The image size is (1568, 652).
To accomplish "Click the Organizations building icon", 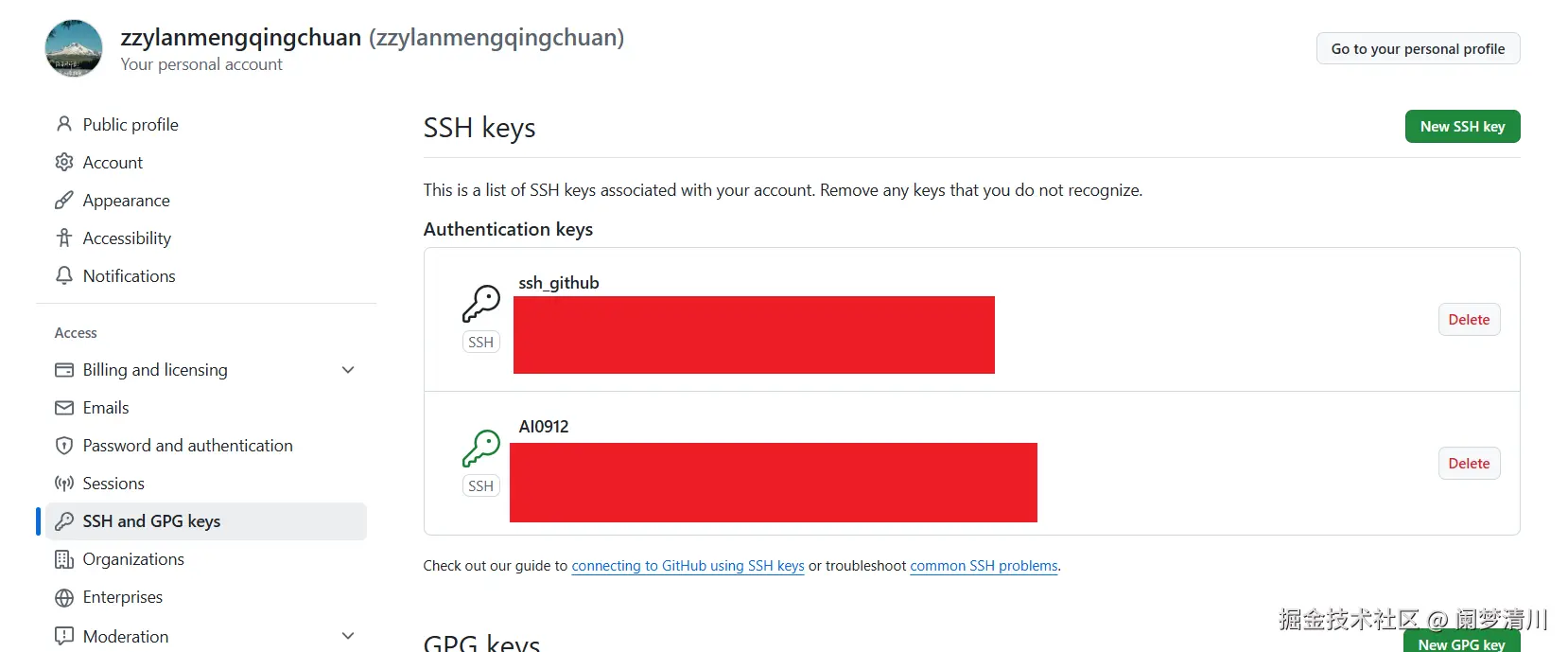I will point(64,559).
